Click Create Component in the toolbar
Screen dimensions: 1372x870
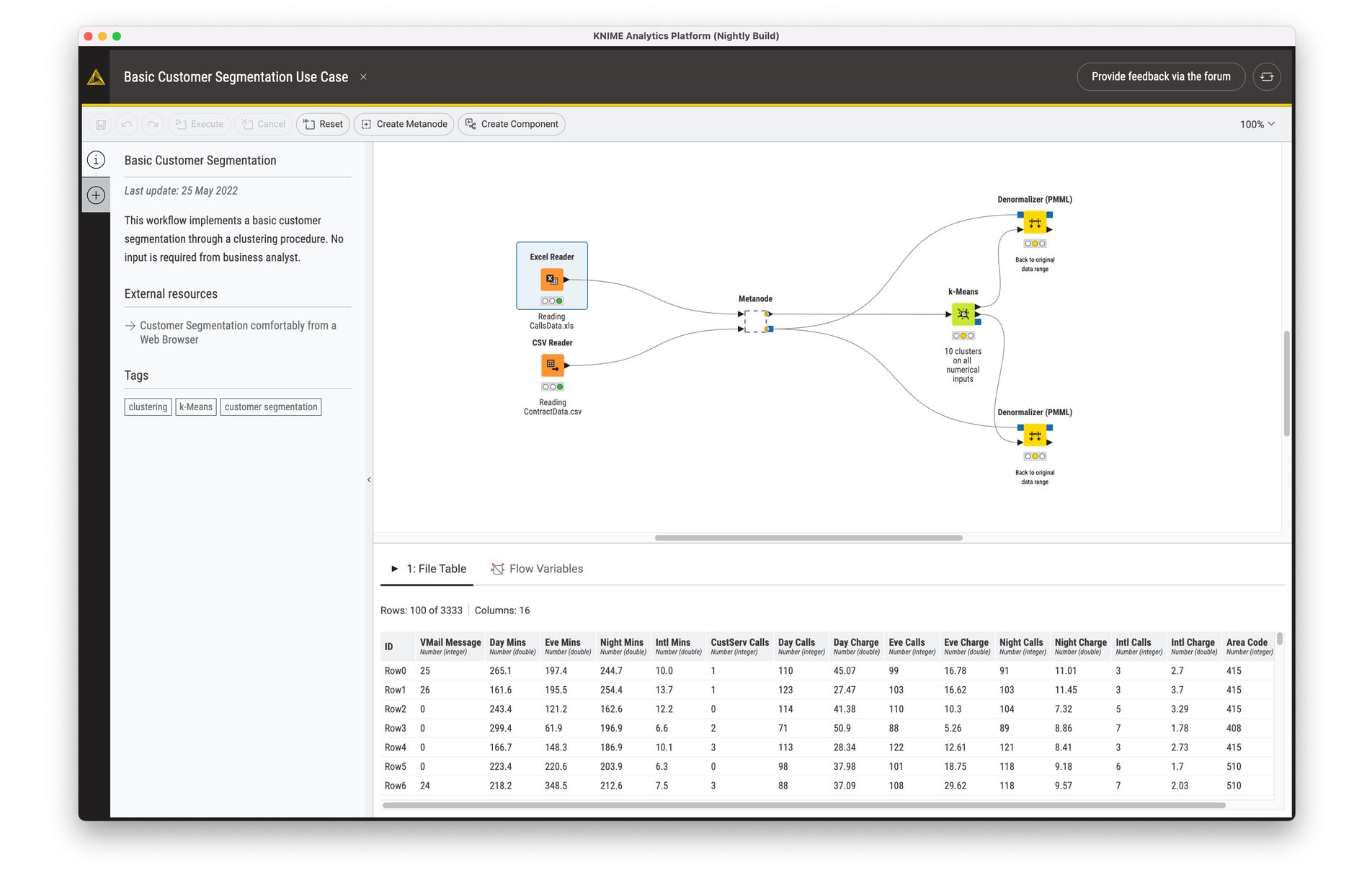click(512, 123)
